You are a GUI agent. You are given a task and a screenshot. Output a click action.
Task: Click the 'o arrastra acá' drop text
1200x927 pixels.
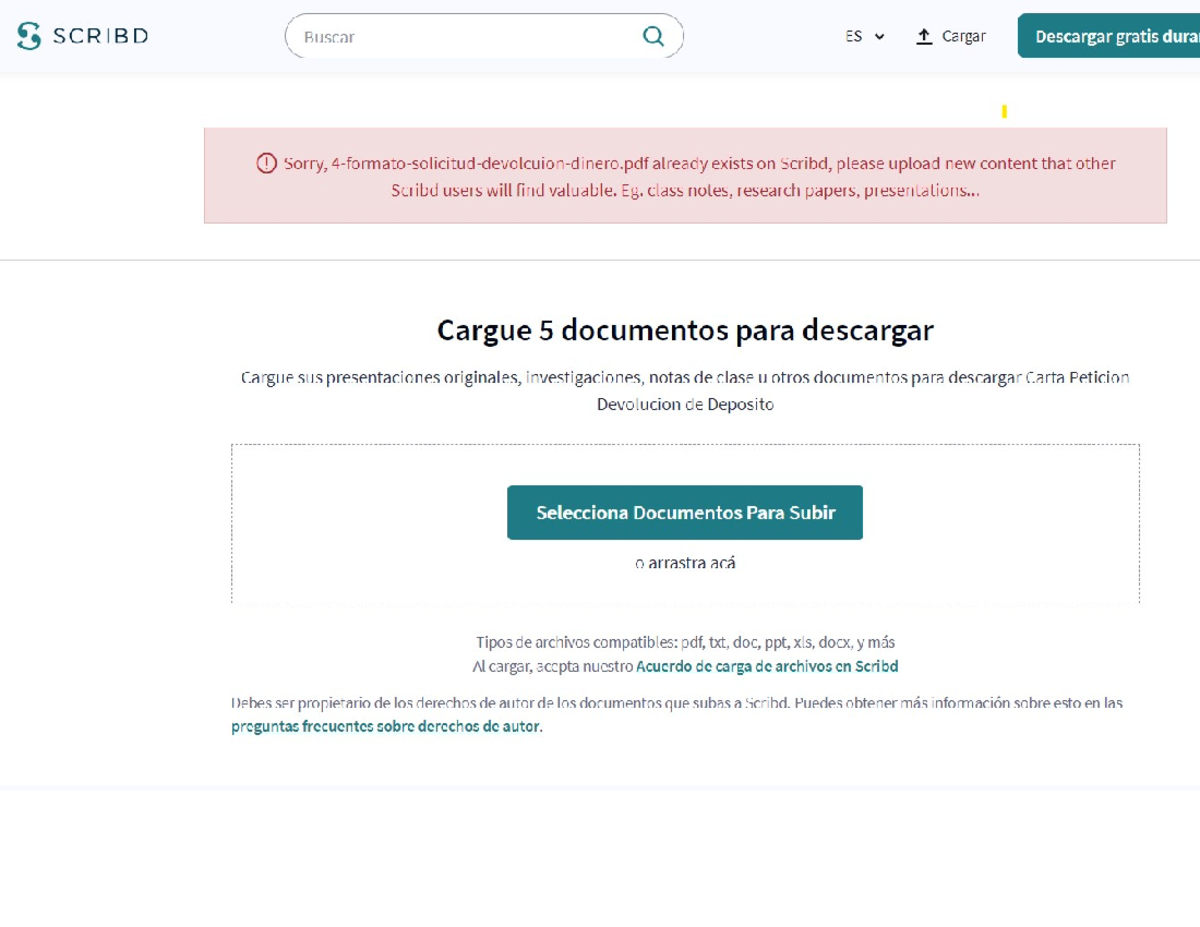tap(685, 563)
